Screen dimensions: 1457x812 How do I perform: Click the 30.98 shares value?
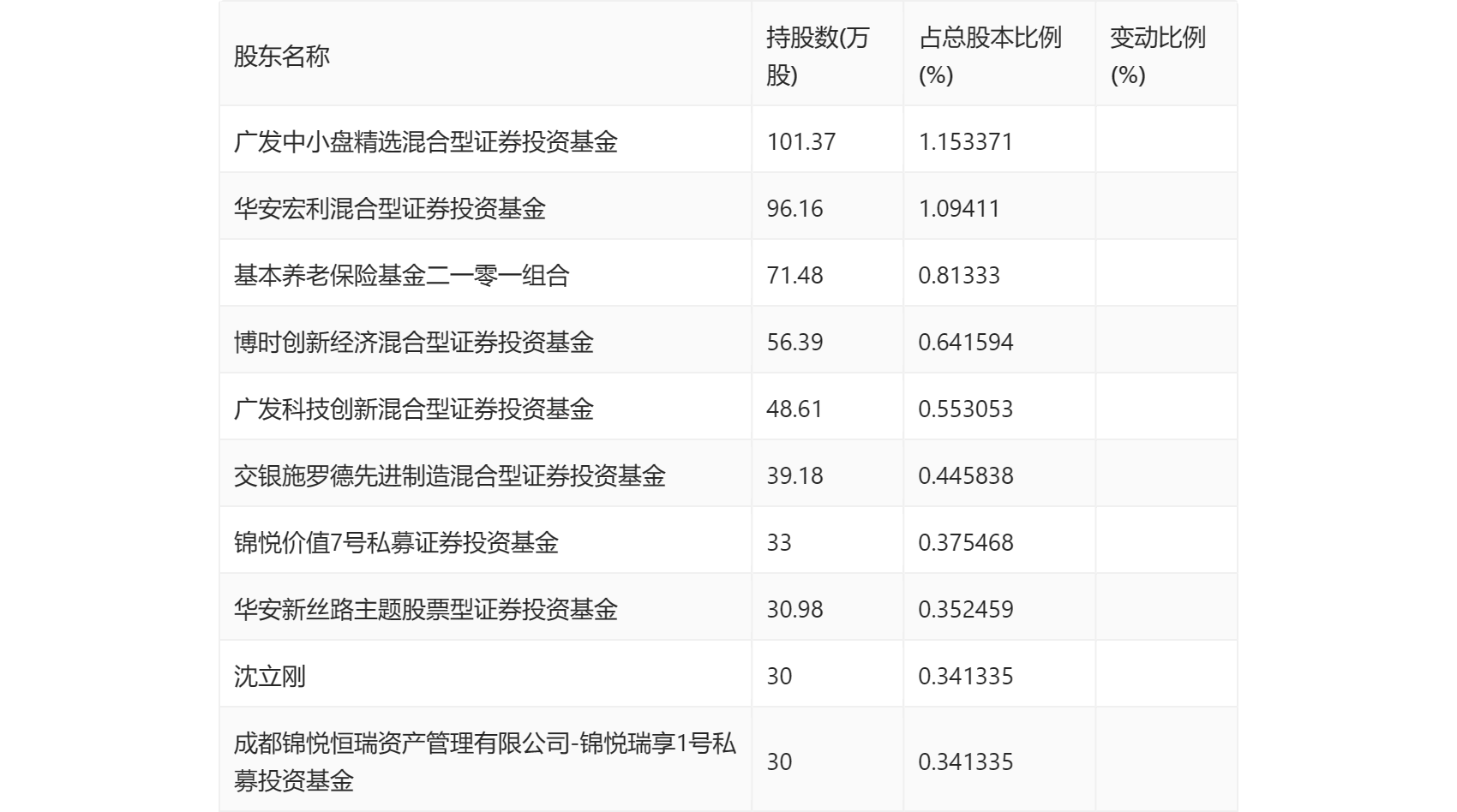(794, 609)
